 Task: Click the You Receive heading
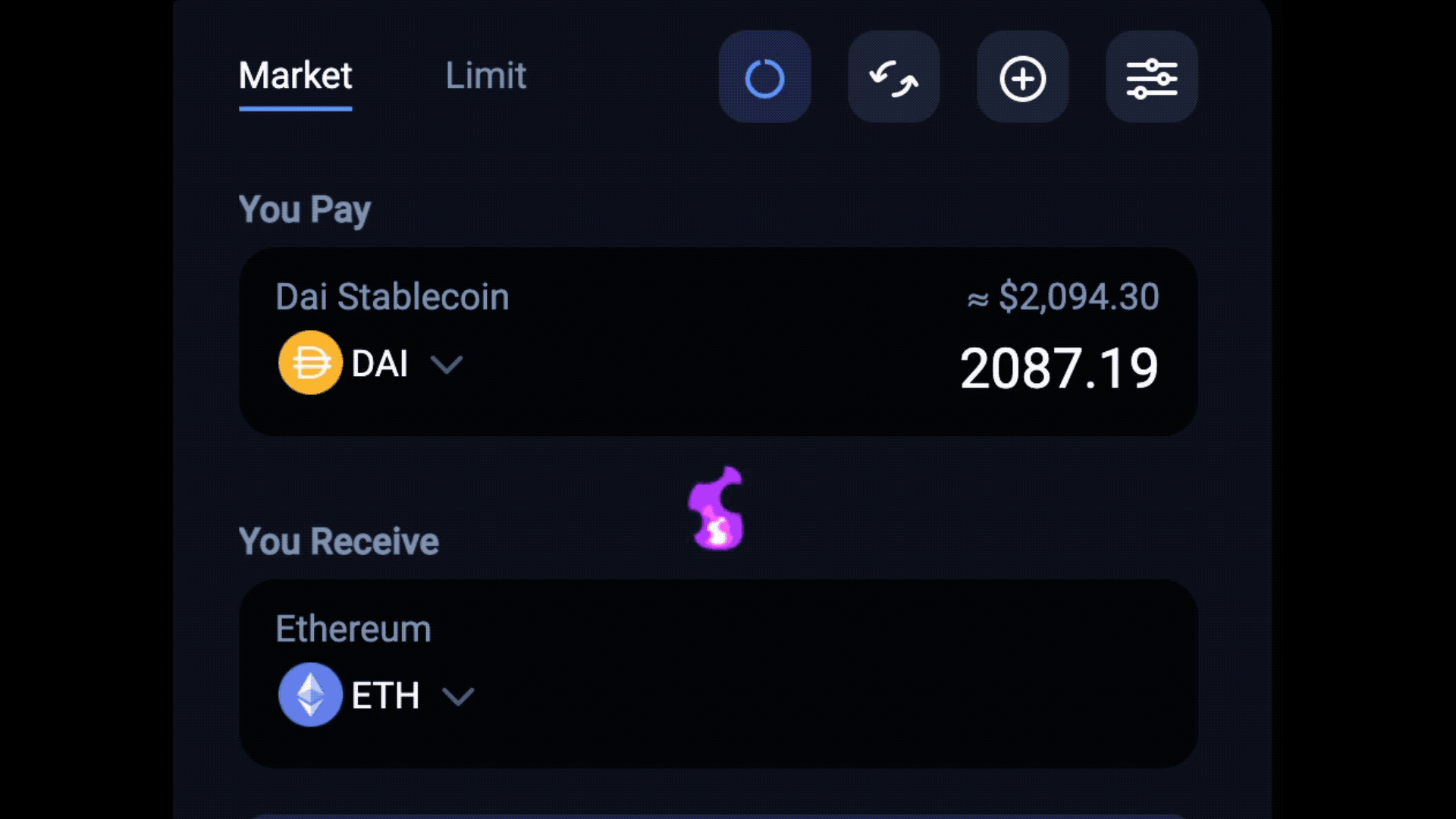(339, 541)
